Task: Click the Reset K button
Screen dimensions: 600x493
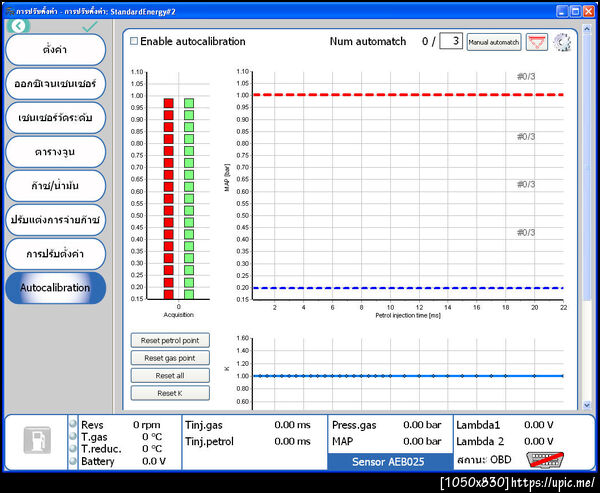Action: 170,393
